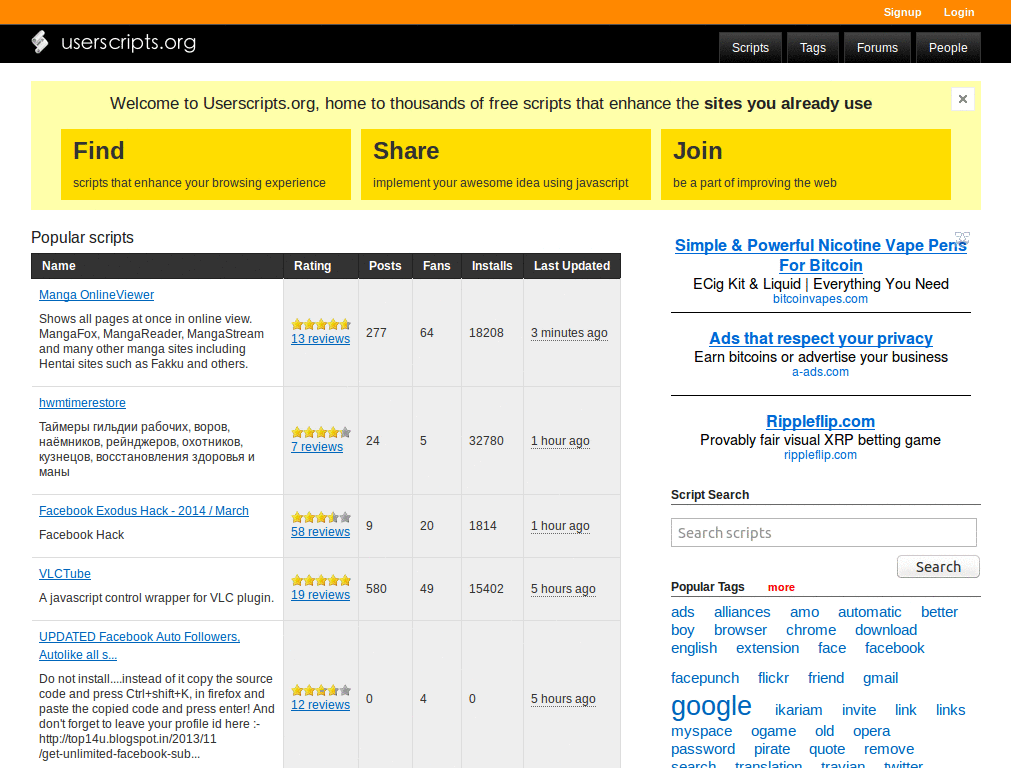1024x768 pixels.
Task: Select the password tag
Action: pos(703,749)
